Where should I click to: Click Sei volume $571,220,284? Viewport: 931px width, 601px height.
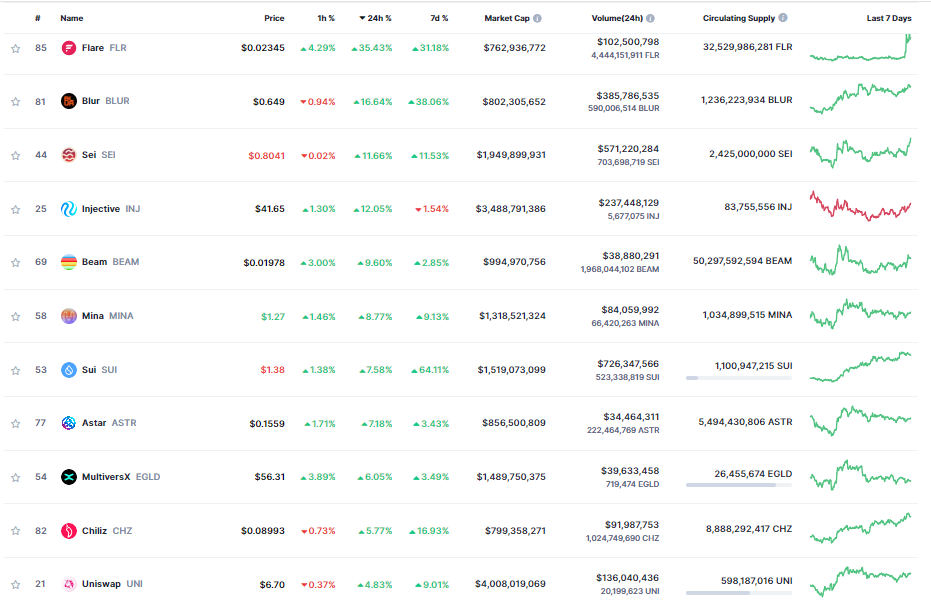(x=628, y=149)
